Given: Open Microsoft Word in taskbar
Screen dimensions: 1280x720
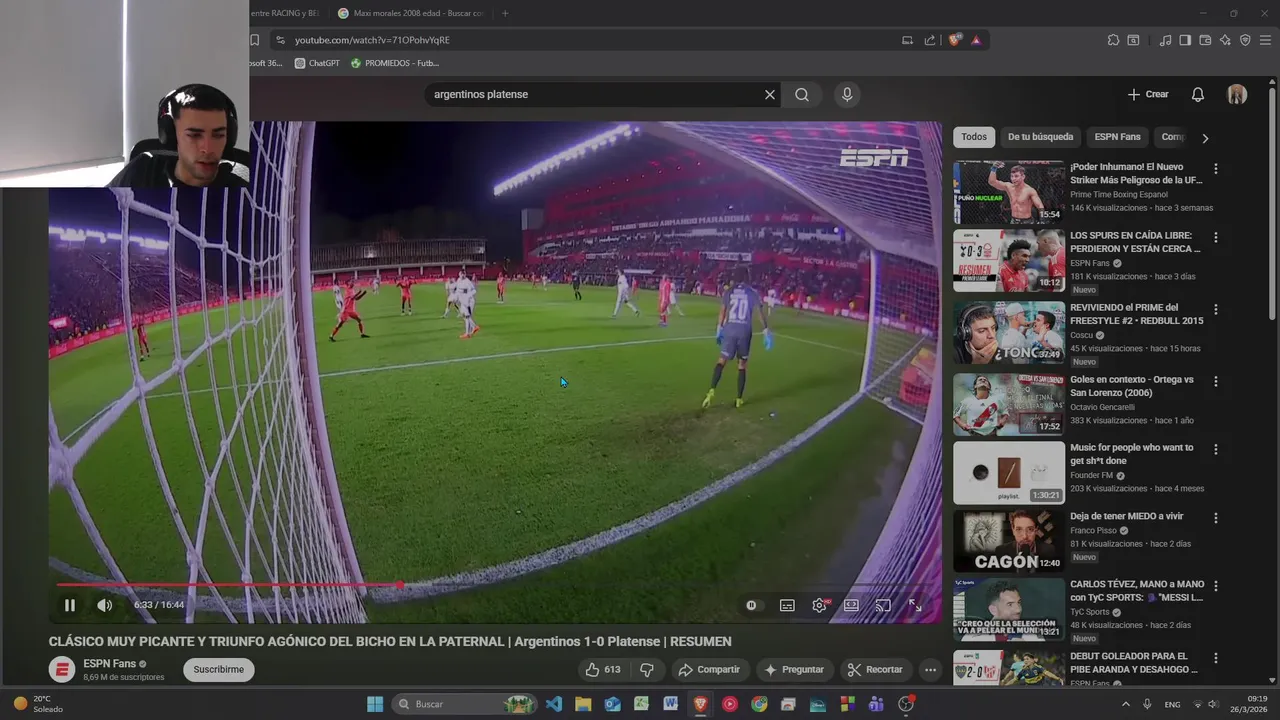Looking at the screenshot, I should tap(670, 704).
